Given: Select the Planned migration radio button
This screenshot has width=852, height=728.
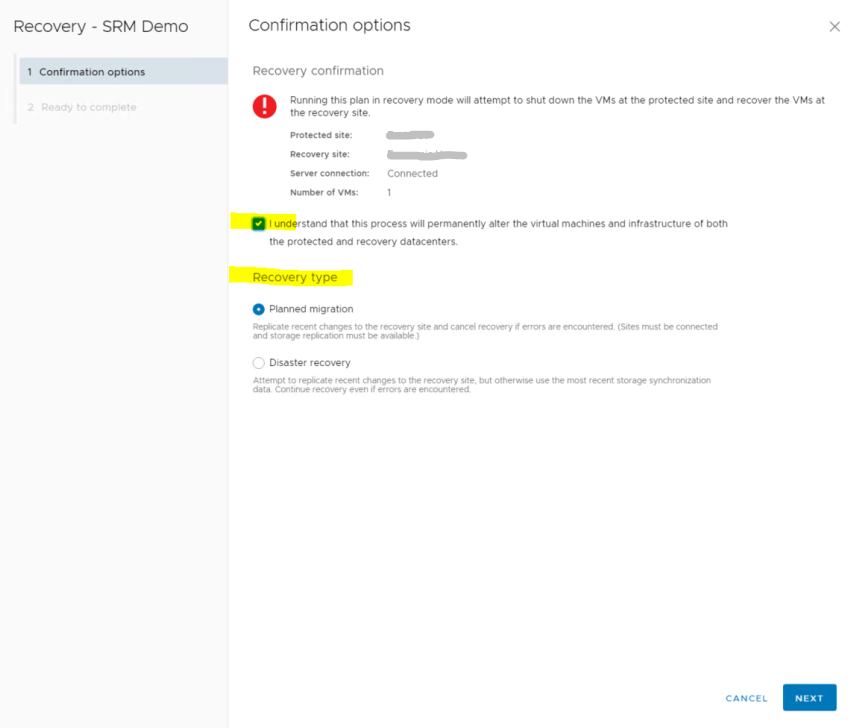Looking at the screenshot, I should pos(259,309).
